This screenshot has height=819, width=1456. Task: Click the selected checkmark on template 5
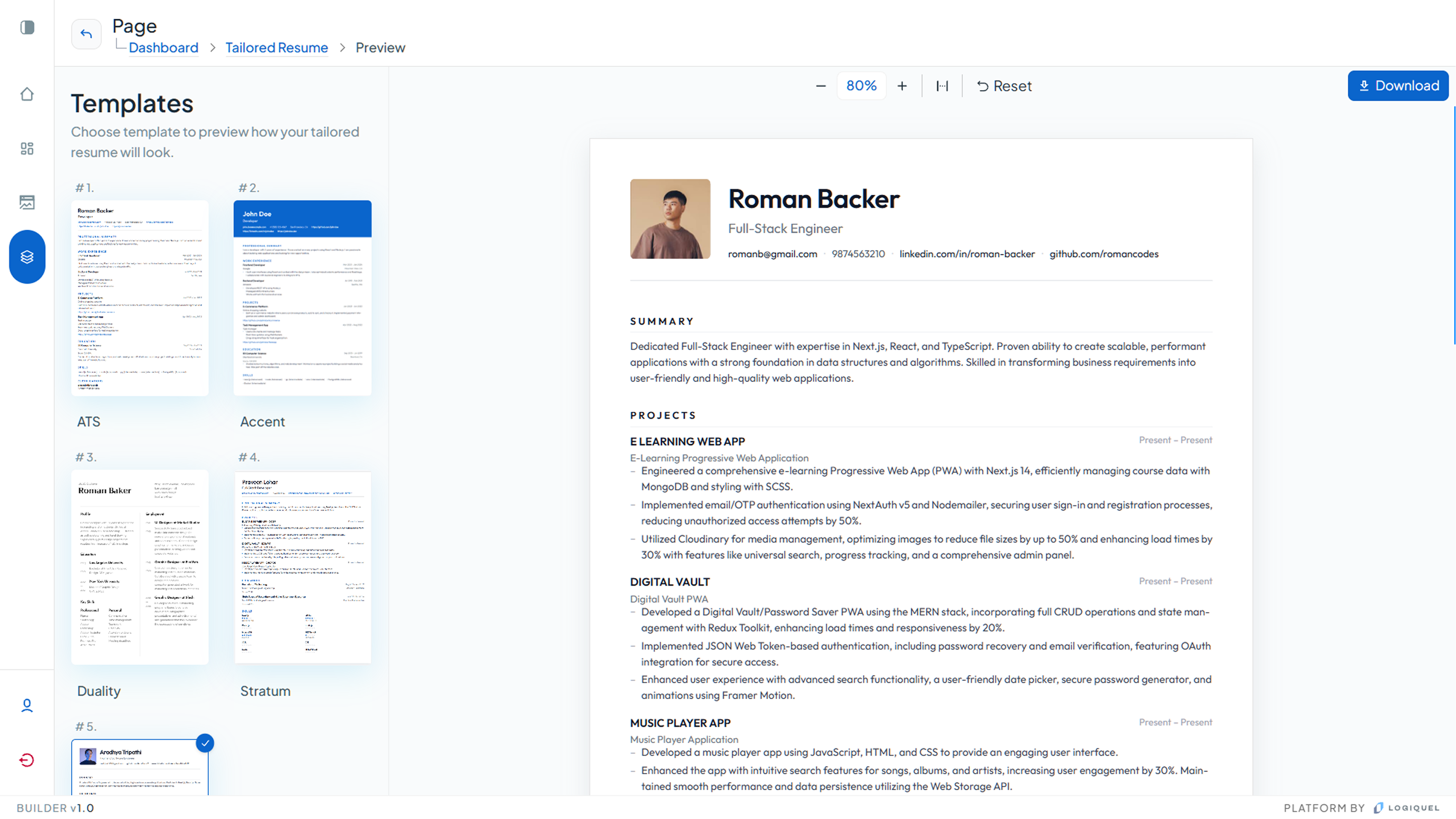click(205, 743)
